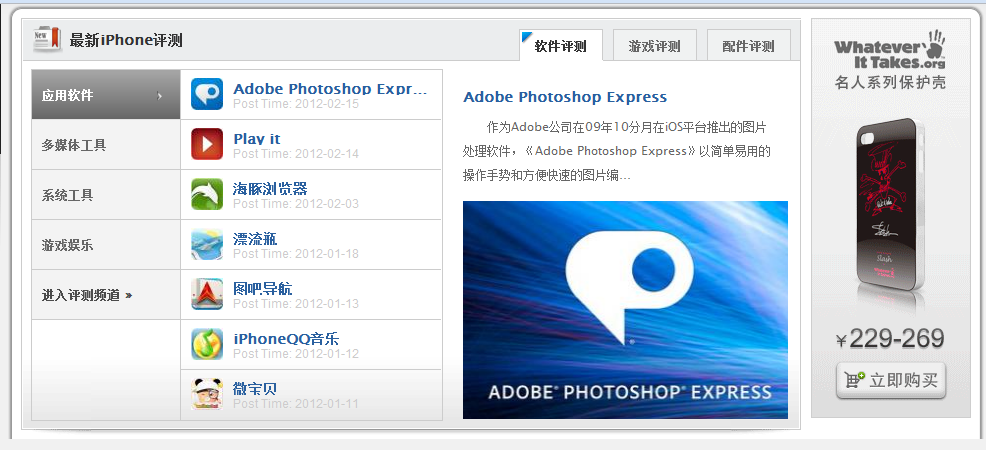Switch to the 游戏评测 tab

coord(655,45)
